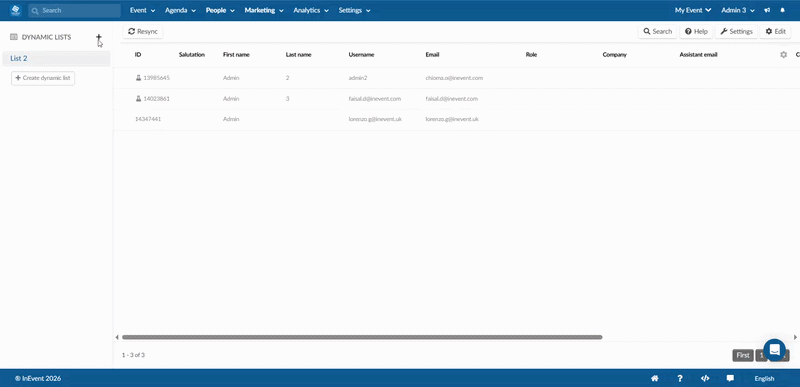Click the Company column header
The width and height of the screenshot is (800, 387).
click(x=614, y=55)
